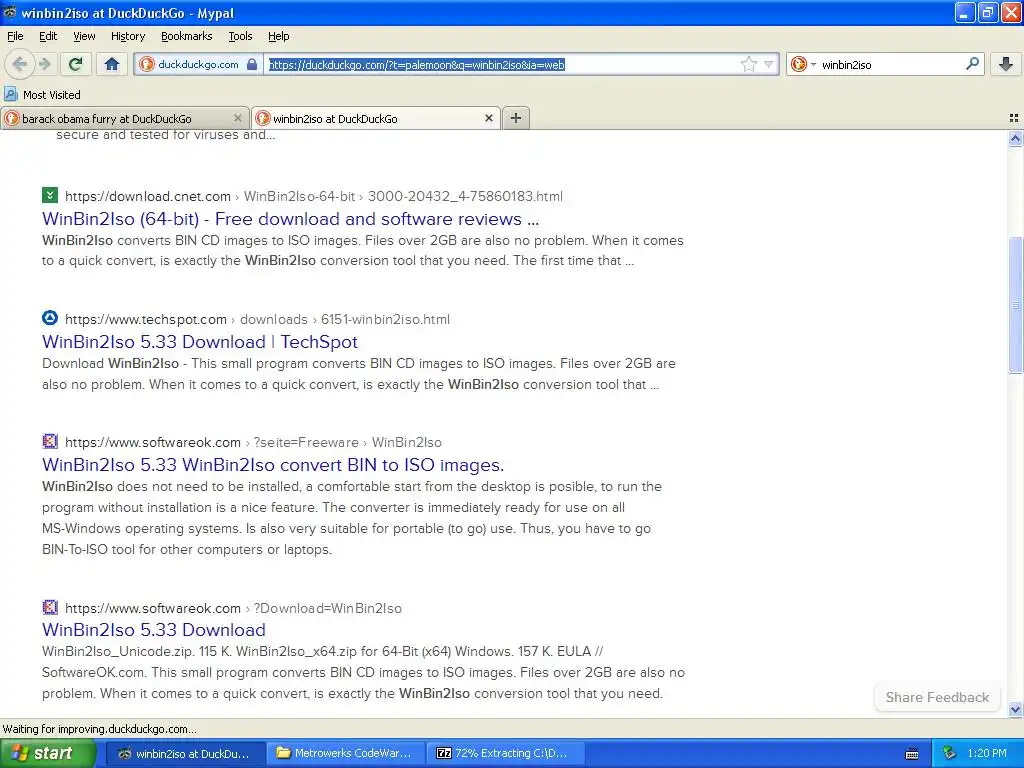Open the View menu
The image size is (1024, 768).
[x=84, y=36]
